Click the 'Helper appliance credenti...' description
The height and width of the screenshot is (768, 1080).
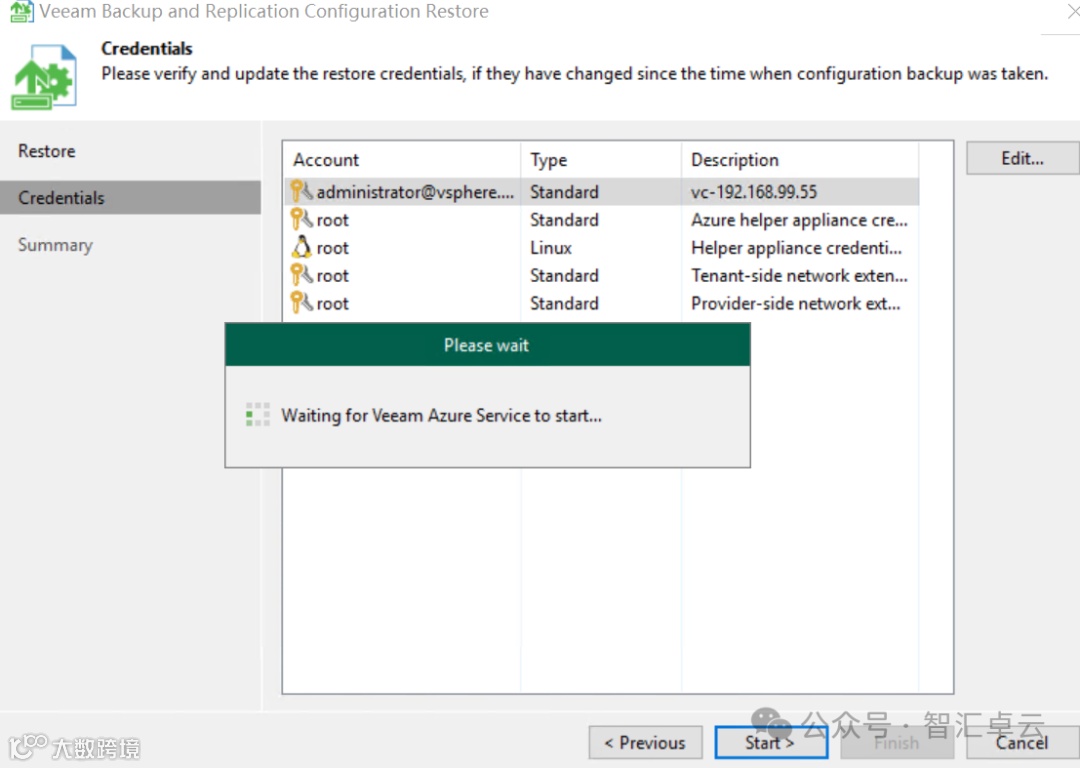pos(796,247)
